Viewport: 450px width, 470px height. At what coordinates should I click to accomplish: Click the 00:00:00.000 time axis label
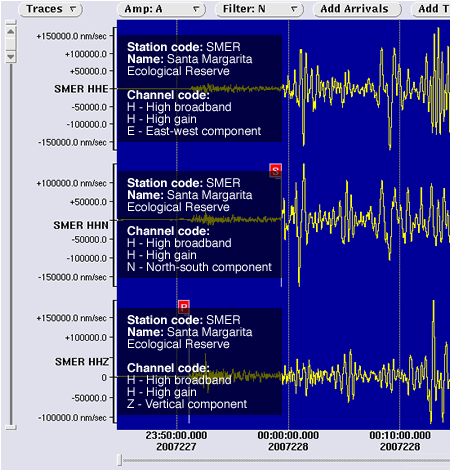pos(288,441)
